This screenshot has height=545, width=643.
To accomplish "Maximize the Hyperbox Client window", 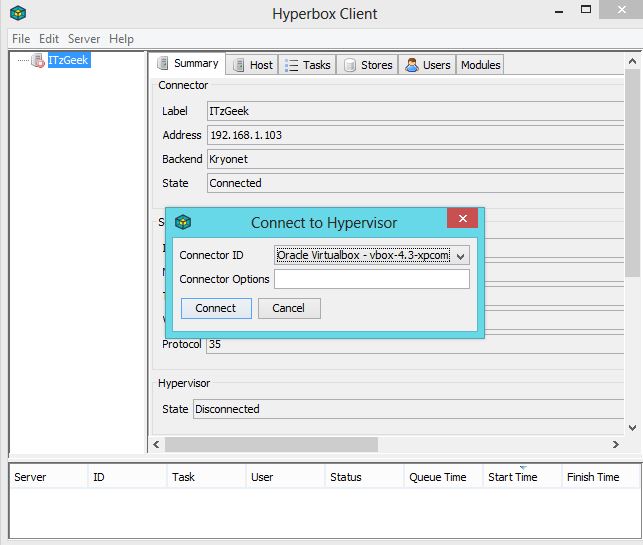I will pyautogui.click(x=586, y=9).
